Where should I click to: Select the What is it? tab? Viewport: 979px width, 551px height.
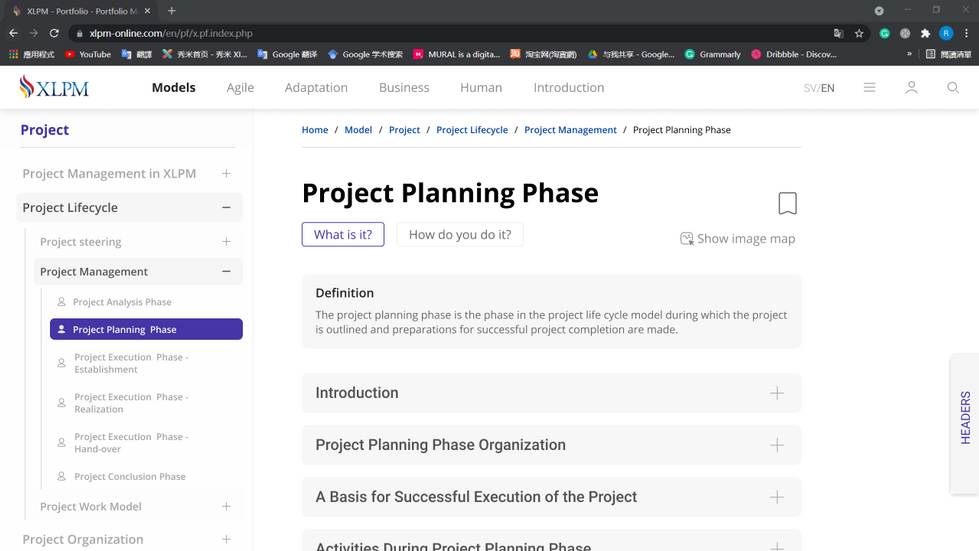click(343, 235)
